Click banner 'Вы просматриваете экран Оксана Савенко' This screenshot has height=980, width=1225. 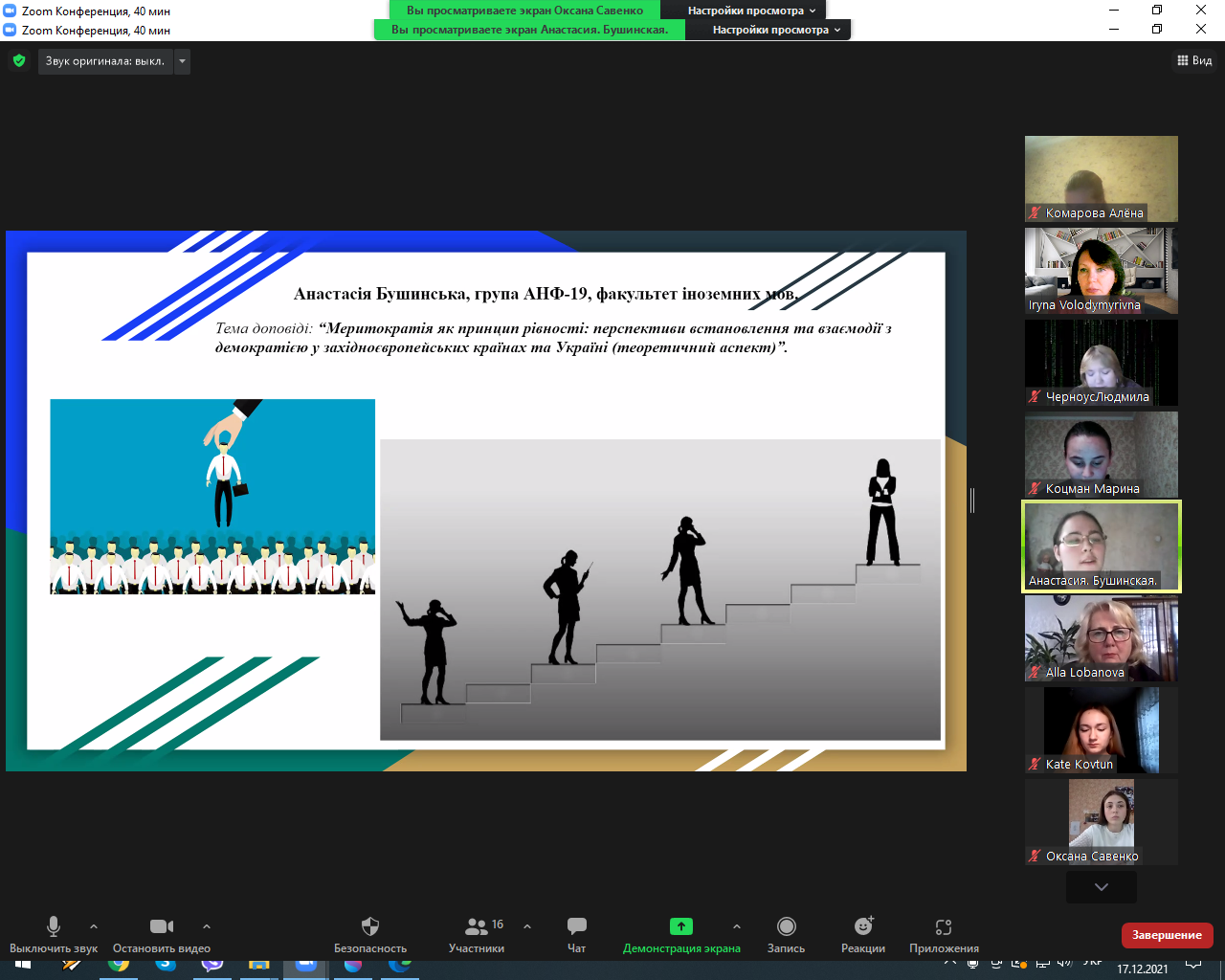pyautogui.click(x=524, y=11)
